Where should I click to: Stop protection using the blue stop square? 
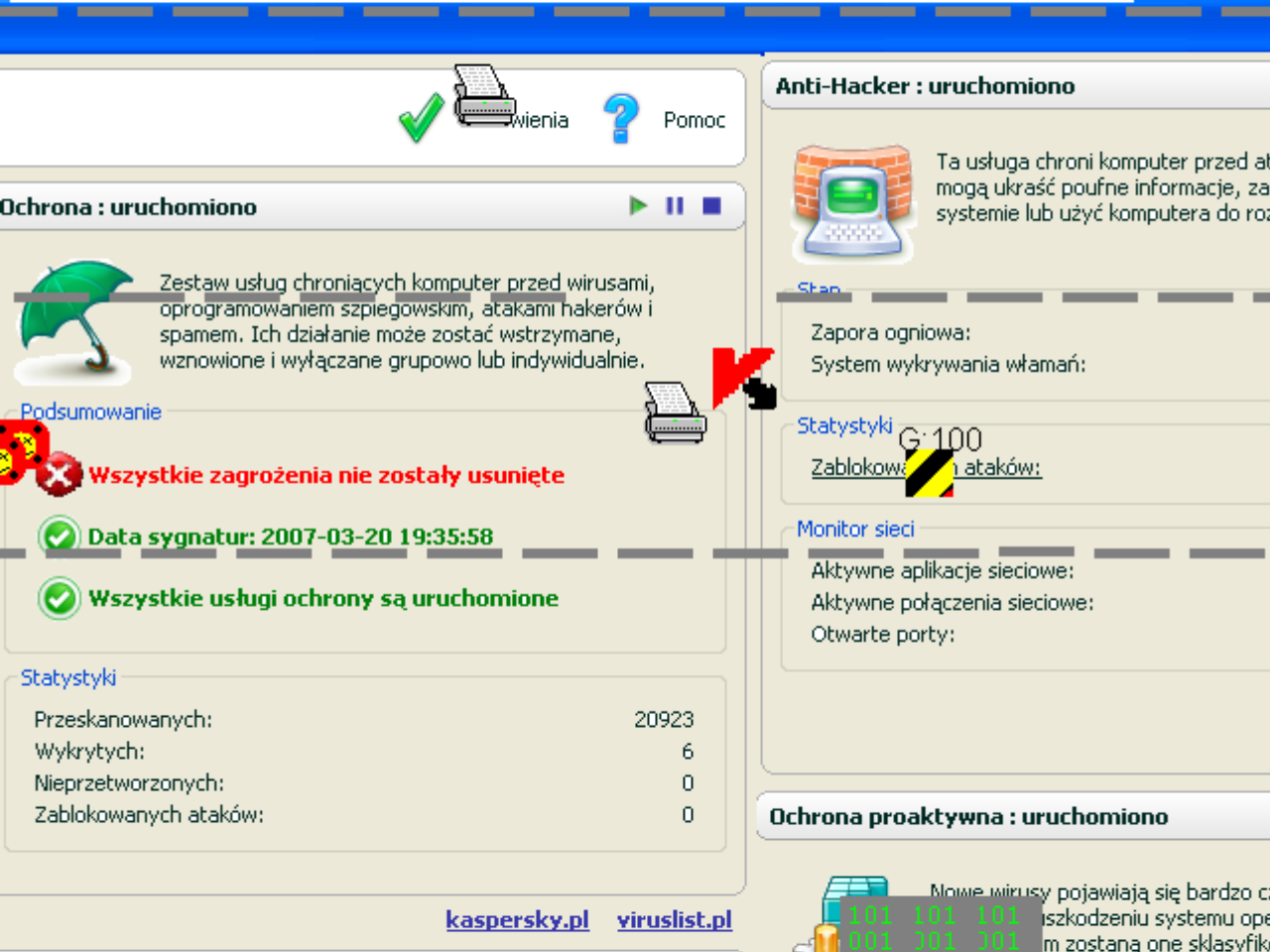tap(711, 205)
